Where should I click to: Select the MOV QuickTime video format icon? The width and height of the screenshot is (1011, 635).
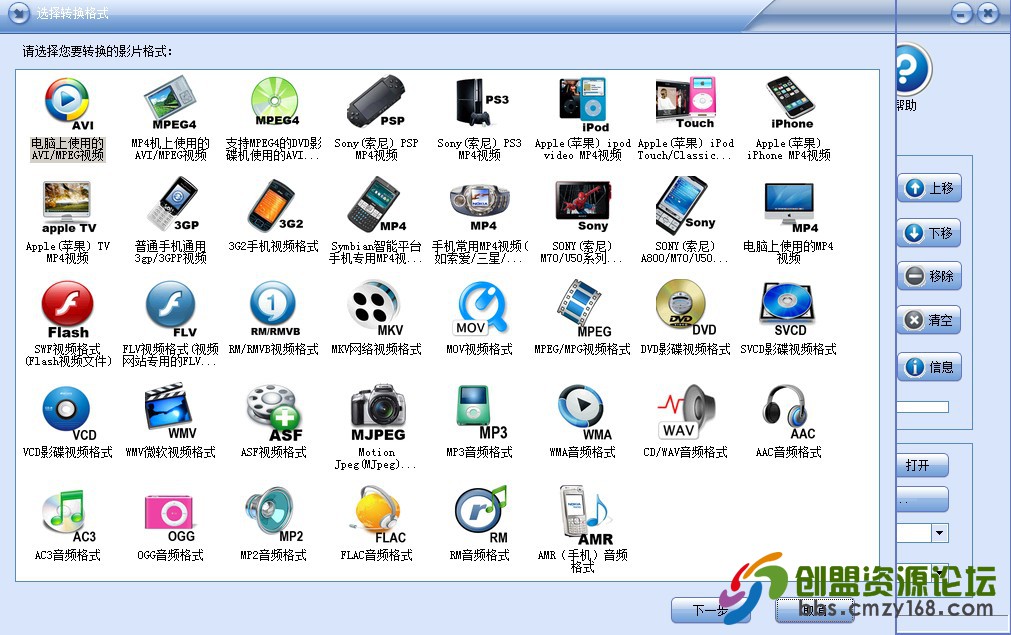(480, 309)
